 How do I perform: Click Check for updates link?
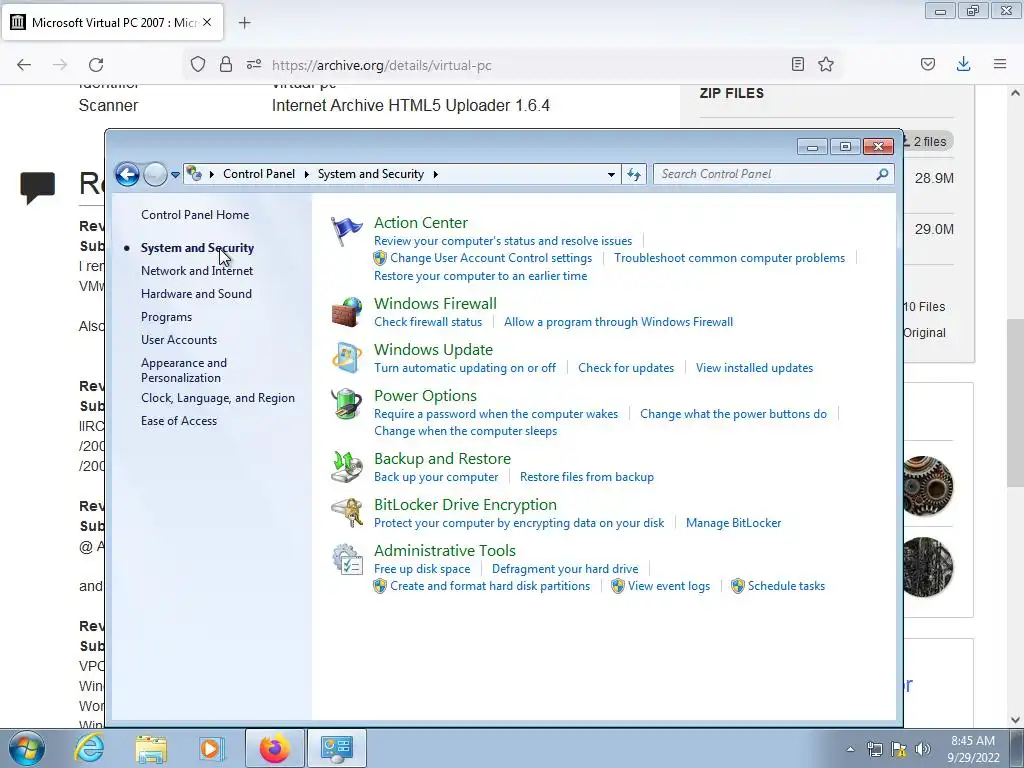click(x=626, y=368)
